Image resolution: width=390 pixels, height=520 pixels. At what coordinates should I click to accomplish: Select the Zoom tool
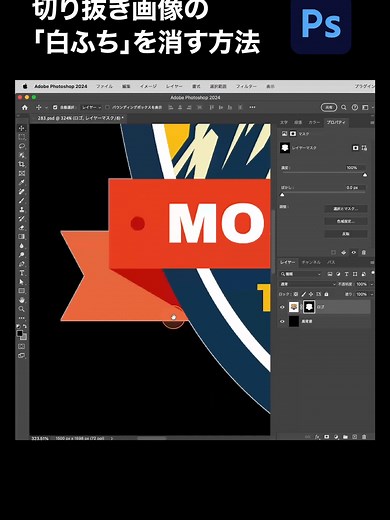click(22, 309)
